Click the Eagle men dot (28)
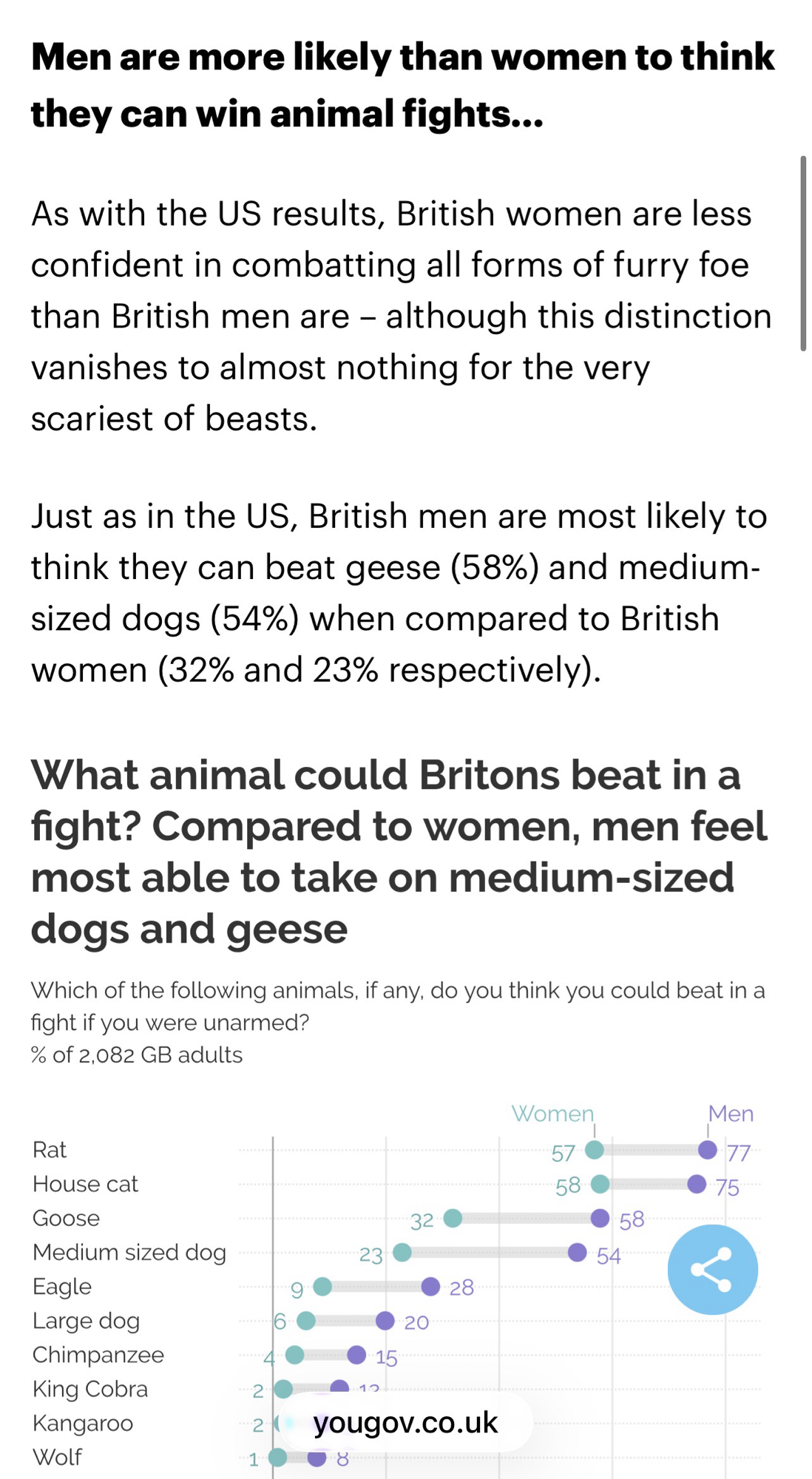812x1479 pixels. click(x=430, y=1287)
